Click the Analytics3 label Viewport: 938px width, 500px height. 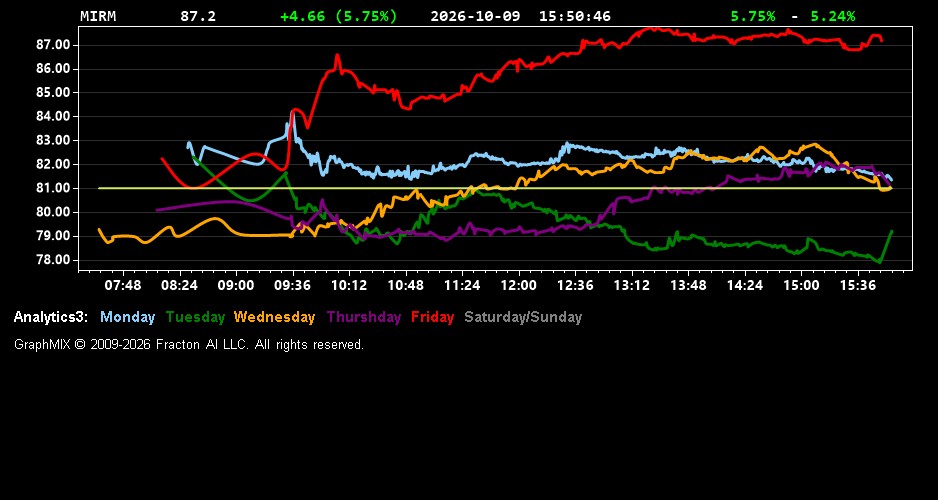(x=51, y=318)
